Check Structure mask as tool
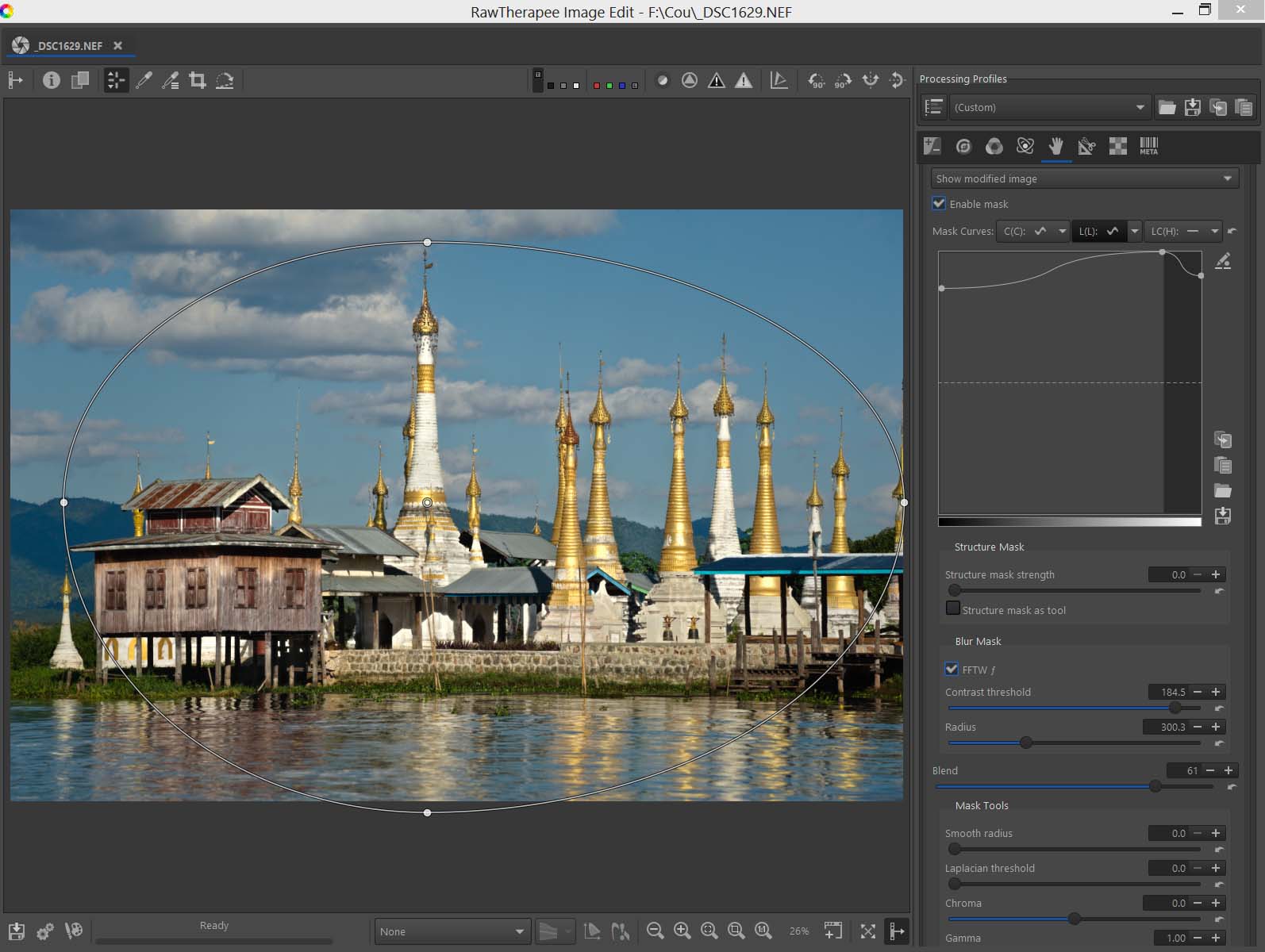This screenshot has width=1265, height=952. click(953, 608)
